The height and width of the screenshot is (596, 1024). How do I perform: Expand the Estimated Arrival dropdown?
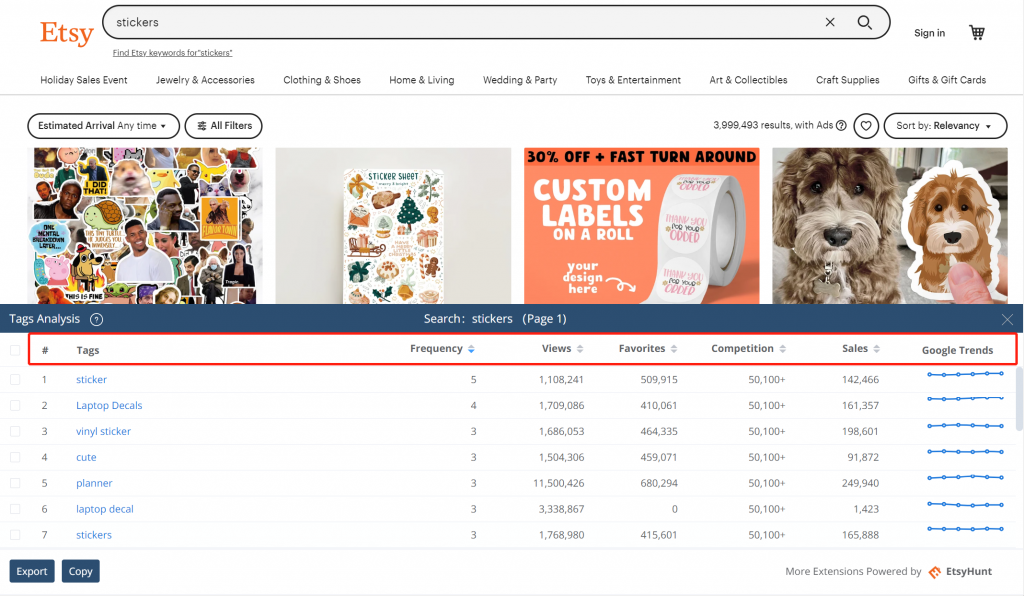103,126
